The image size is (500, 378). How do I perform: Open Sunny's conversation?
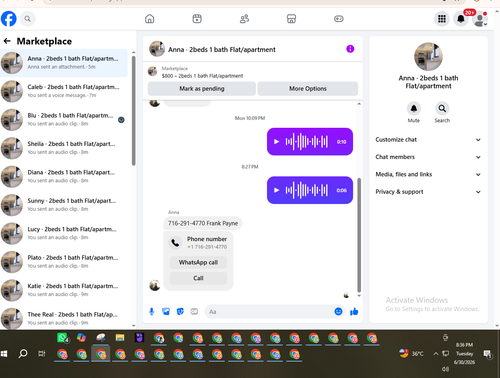[64, 205]
